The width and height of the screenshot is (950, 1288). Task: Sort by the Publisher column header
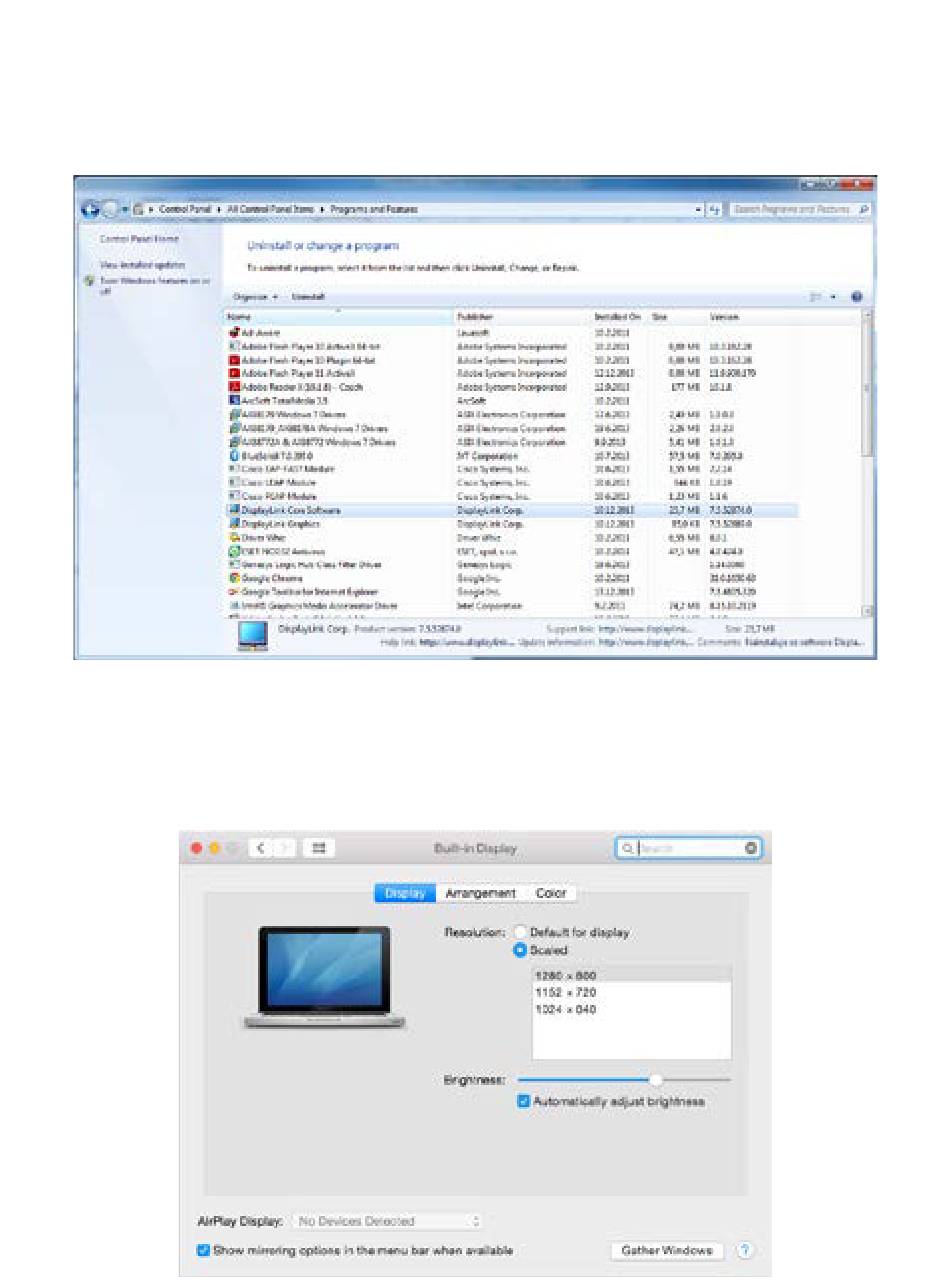(522, 316)
